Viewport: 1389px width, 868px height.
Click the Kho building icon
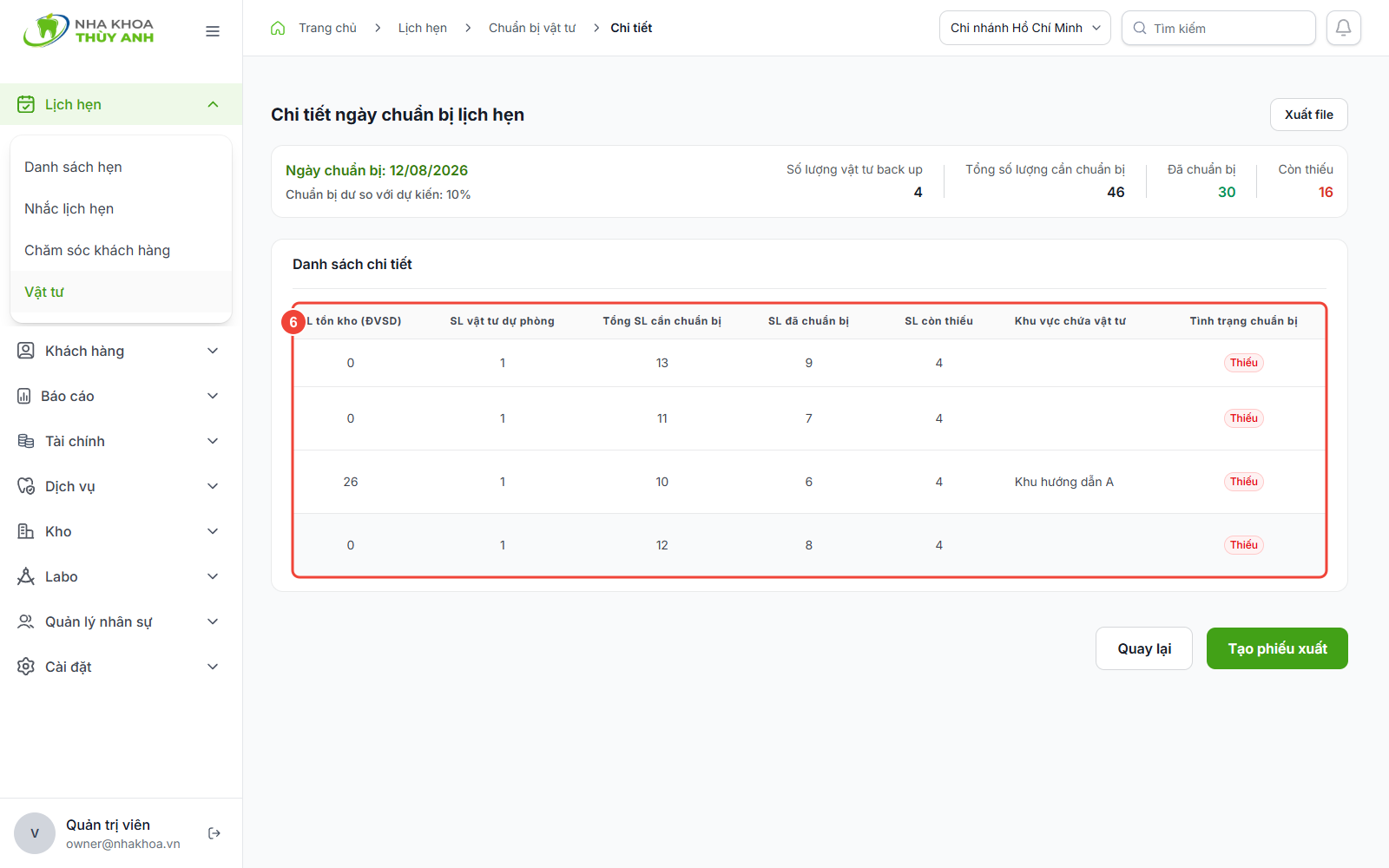[26, 531]
